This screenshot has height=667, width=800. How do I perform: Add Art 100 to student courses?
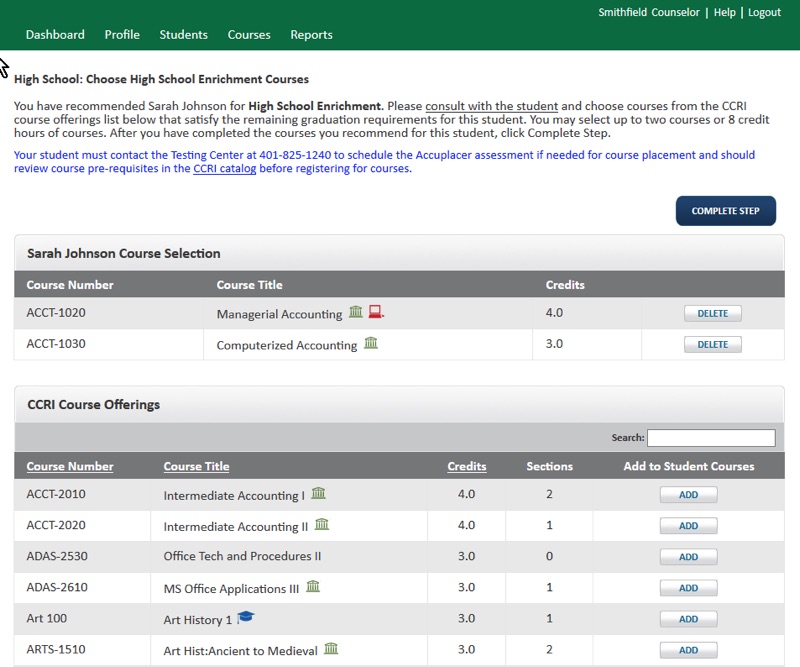(x=688, y=619)
